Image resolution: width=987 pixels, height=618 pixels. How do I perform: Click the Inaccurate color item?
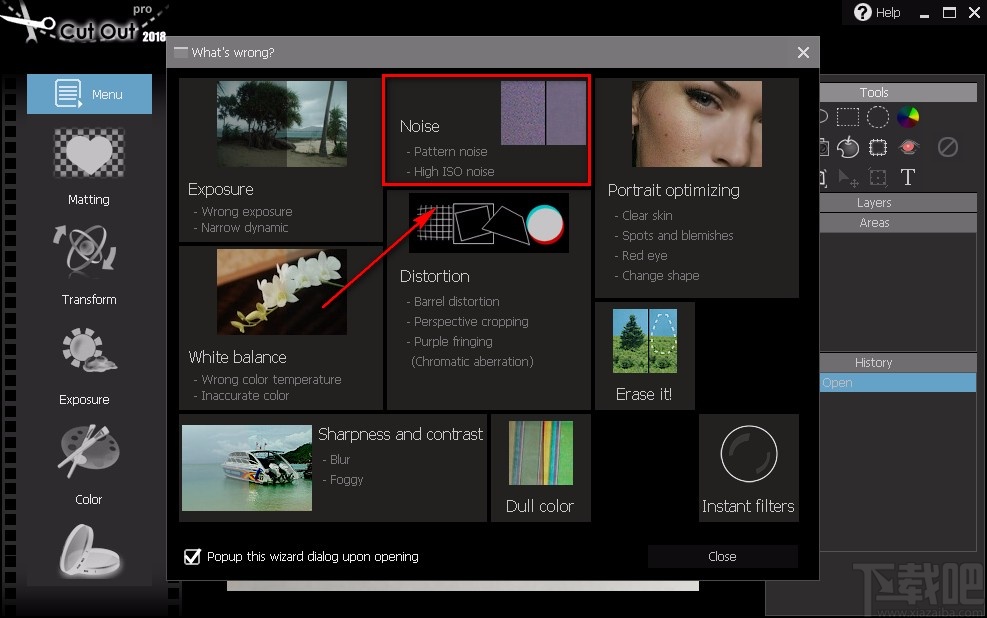tap(244, 396)
